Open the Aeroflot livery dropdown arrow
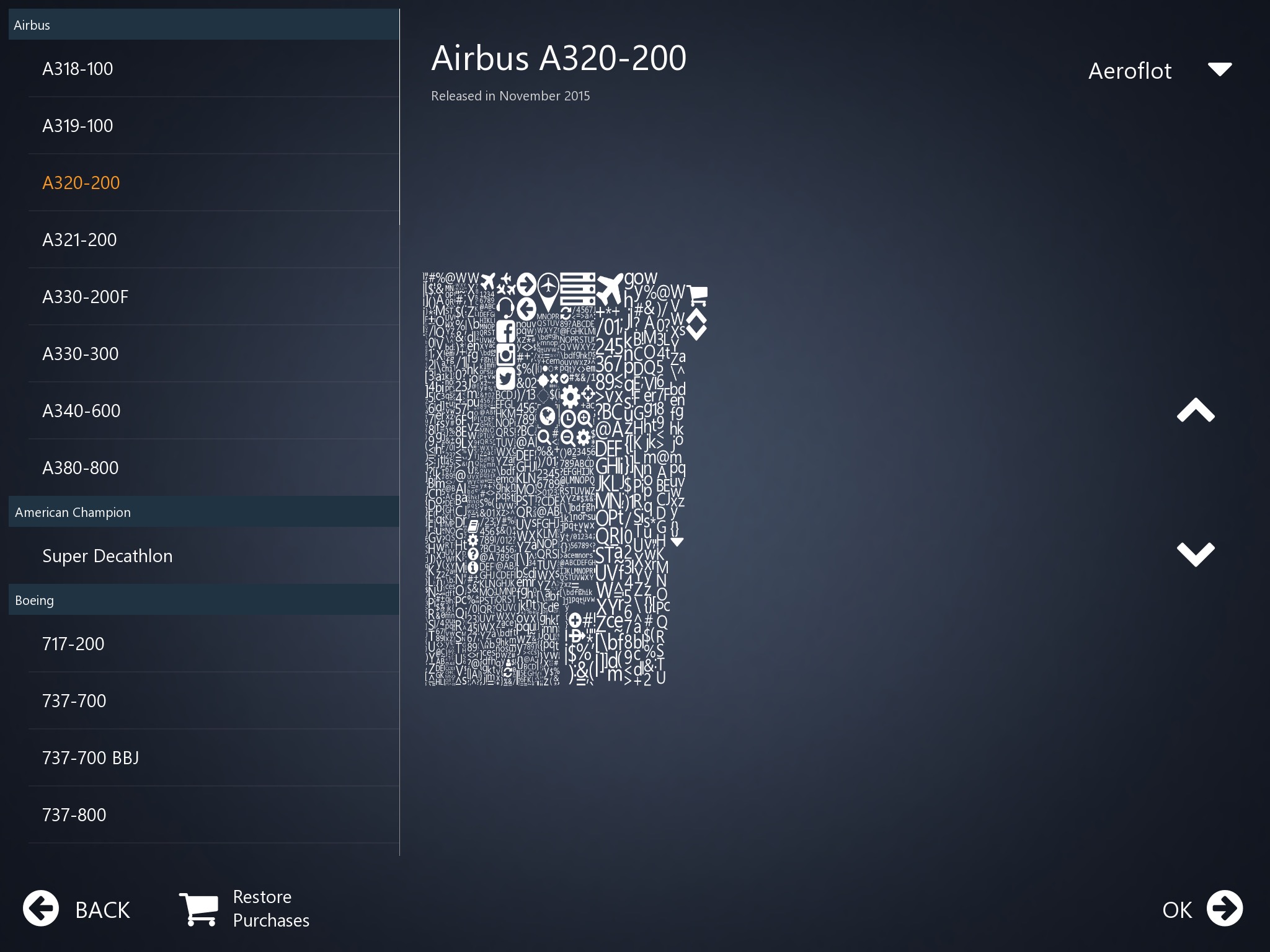The width and height of the screenshot is (1270, 952). tap(1220, 69)
